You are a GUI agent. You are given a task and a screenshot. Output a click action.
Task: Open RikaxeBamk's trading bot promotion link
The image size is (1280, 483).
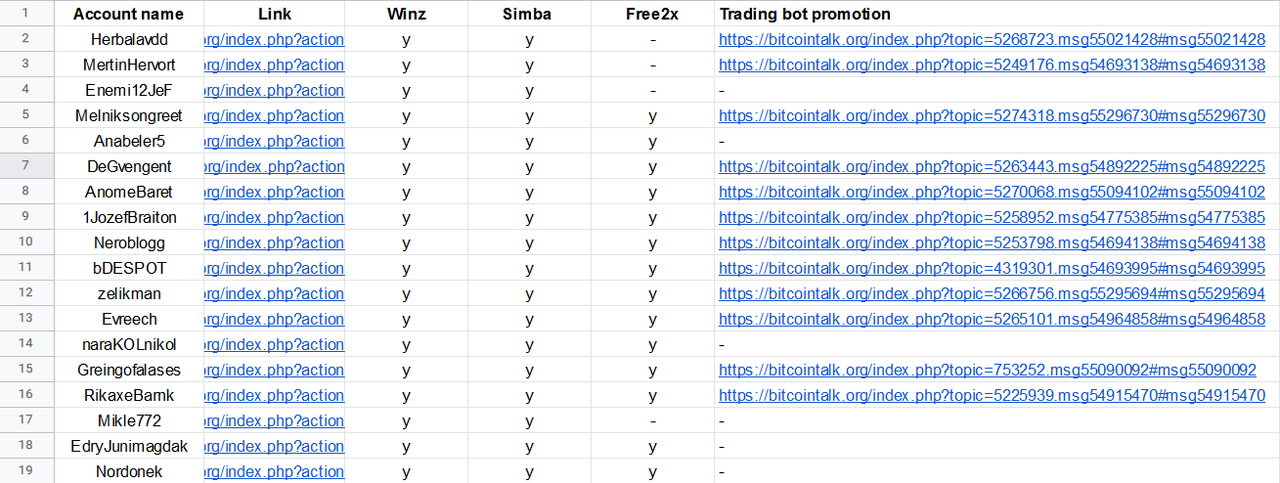tap(992, 396)
